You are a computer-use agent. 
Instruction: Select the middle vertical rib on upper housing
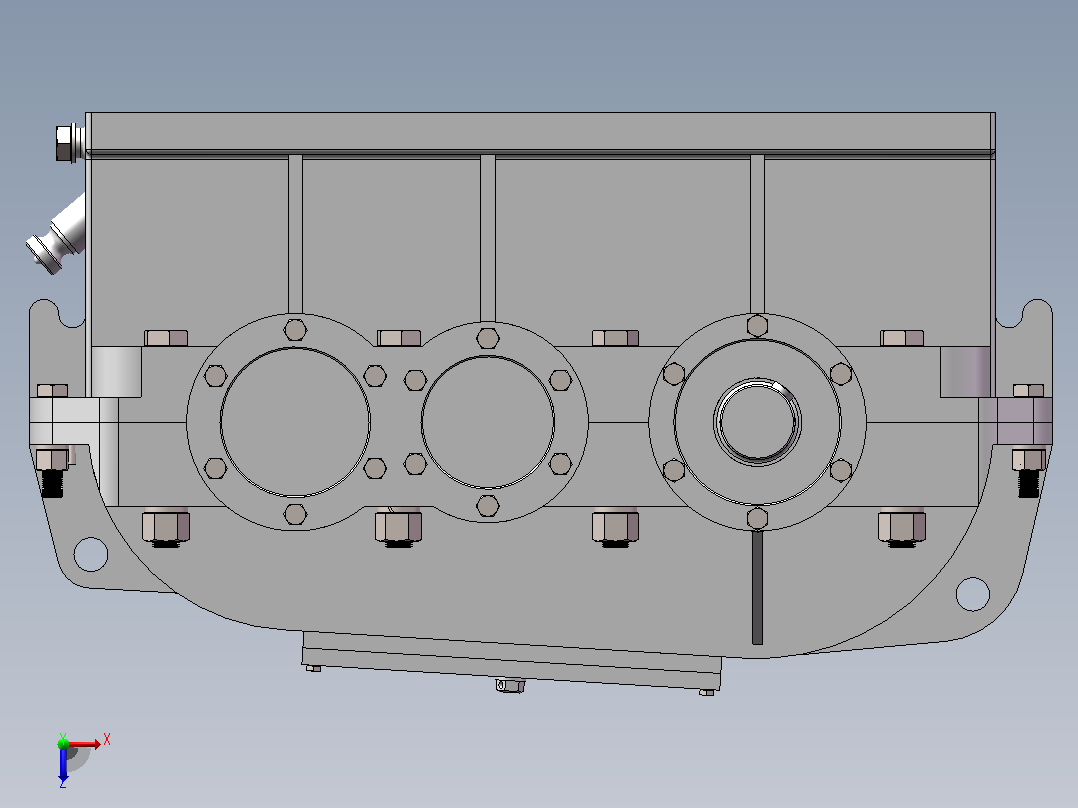click(x=488, y=238)
